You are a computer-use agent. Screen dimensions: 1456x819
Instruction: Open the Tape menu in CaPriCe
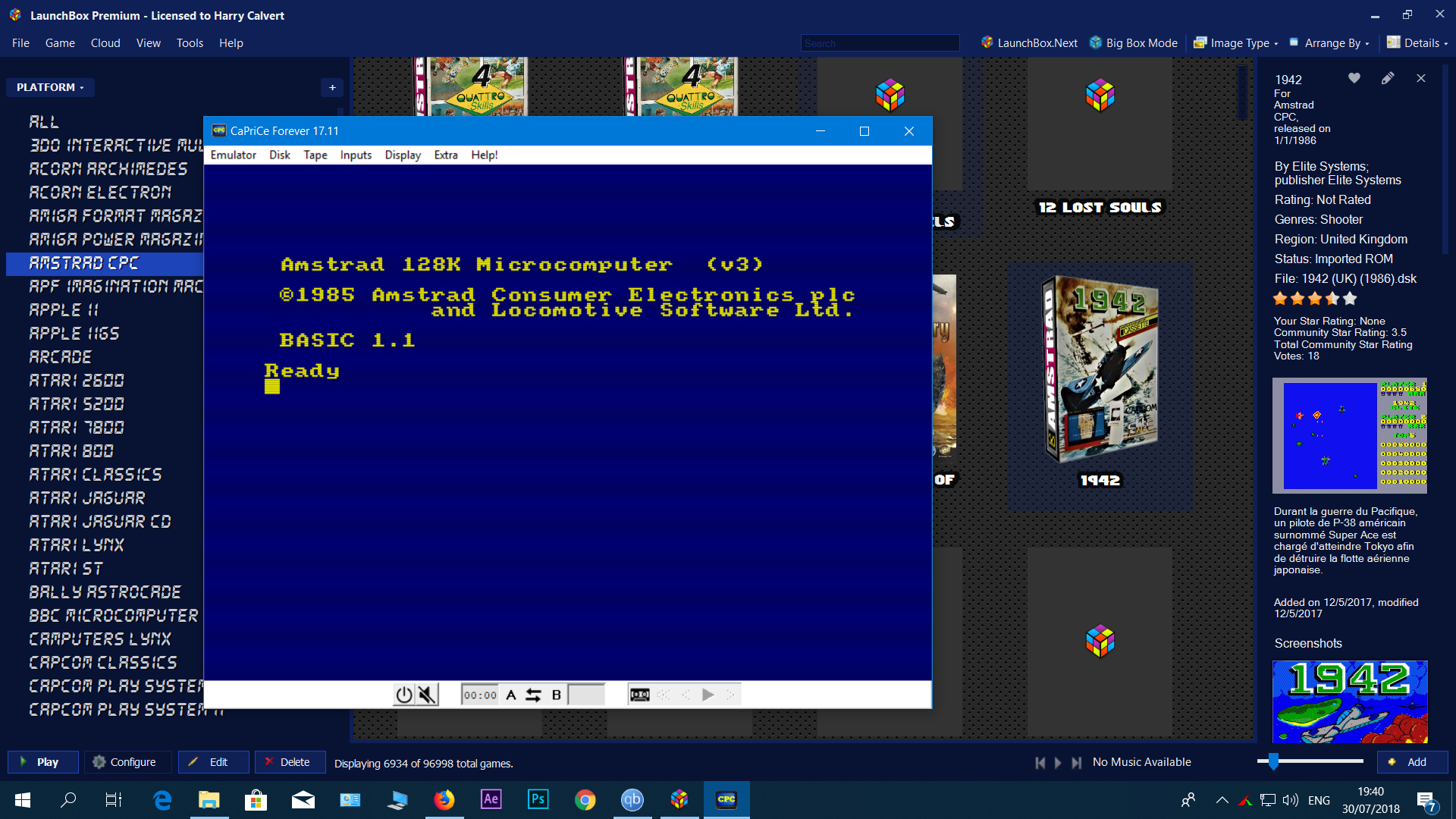(x=315, y=155)
